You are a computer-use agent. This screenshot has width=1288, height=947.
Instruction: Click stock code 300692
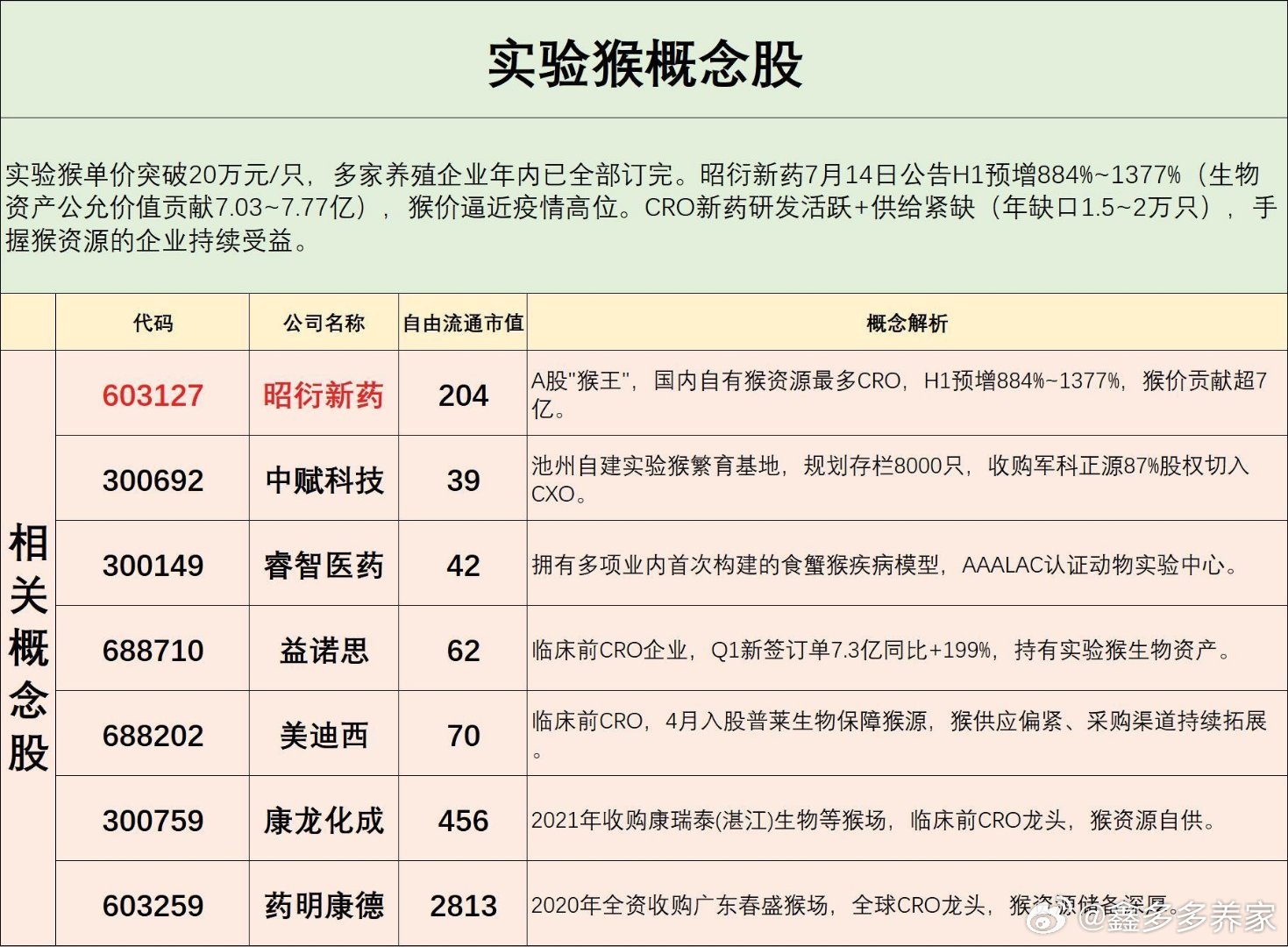click(153, 481)
